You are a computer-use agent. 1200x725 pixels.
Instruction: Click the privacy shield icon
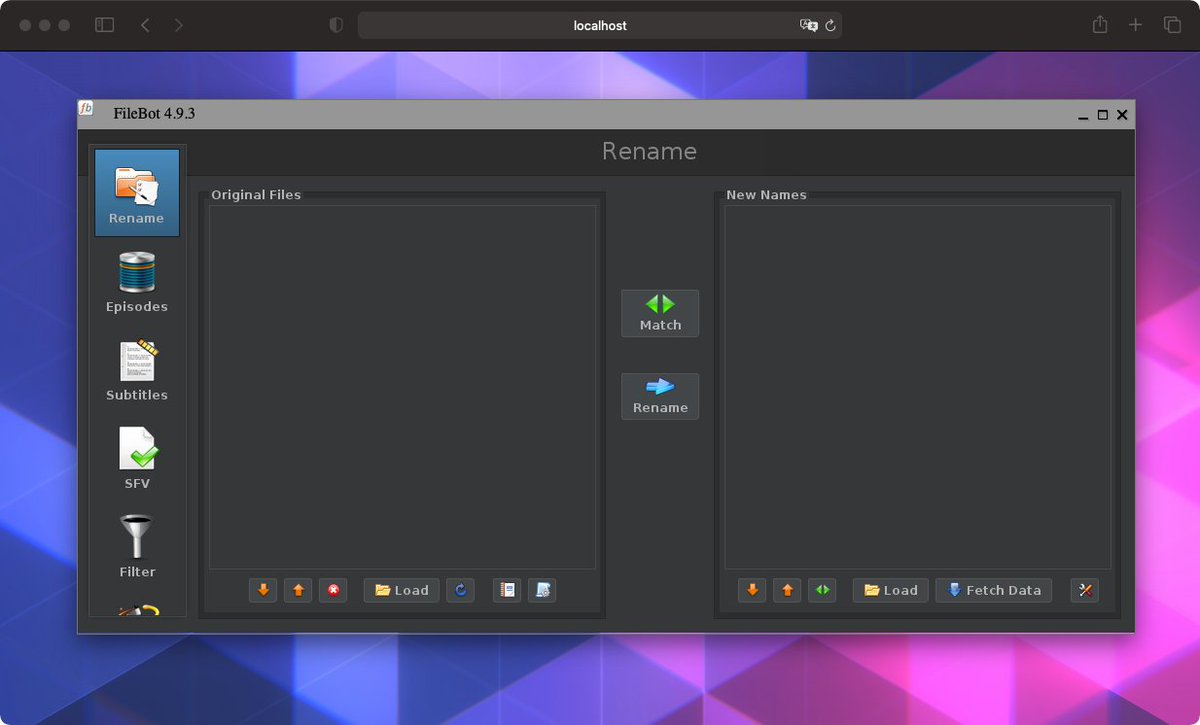(x=336, y=25)
